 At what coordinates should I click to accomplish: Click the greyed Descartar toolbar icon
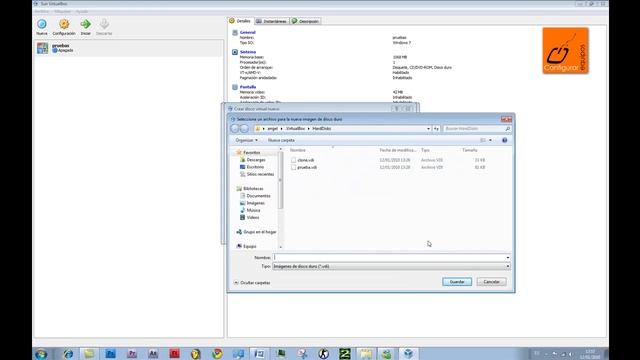104,24
